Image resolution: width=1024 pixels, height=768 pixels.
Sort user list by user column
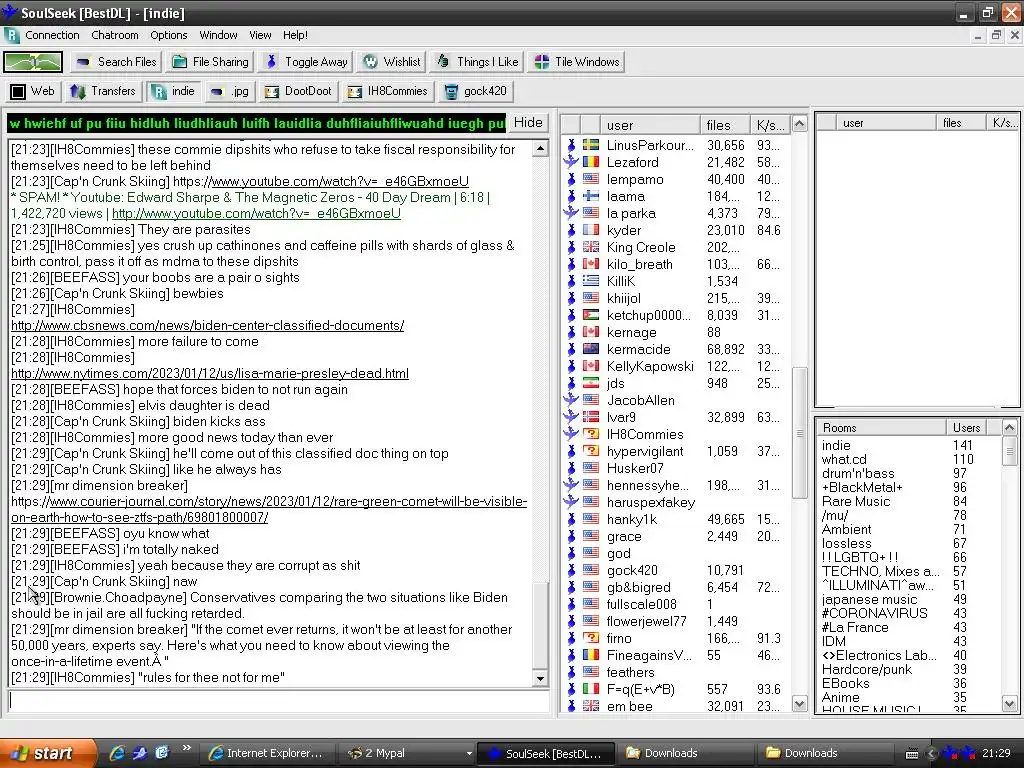pyautogui.click(x=650, y=125)
